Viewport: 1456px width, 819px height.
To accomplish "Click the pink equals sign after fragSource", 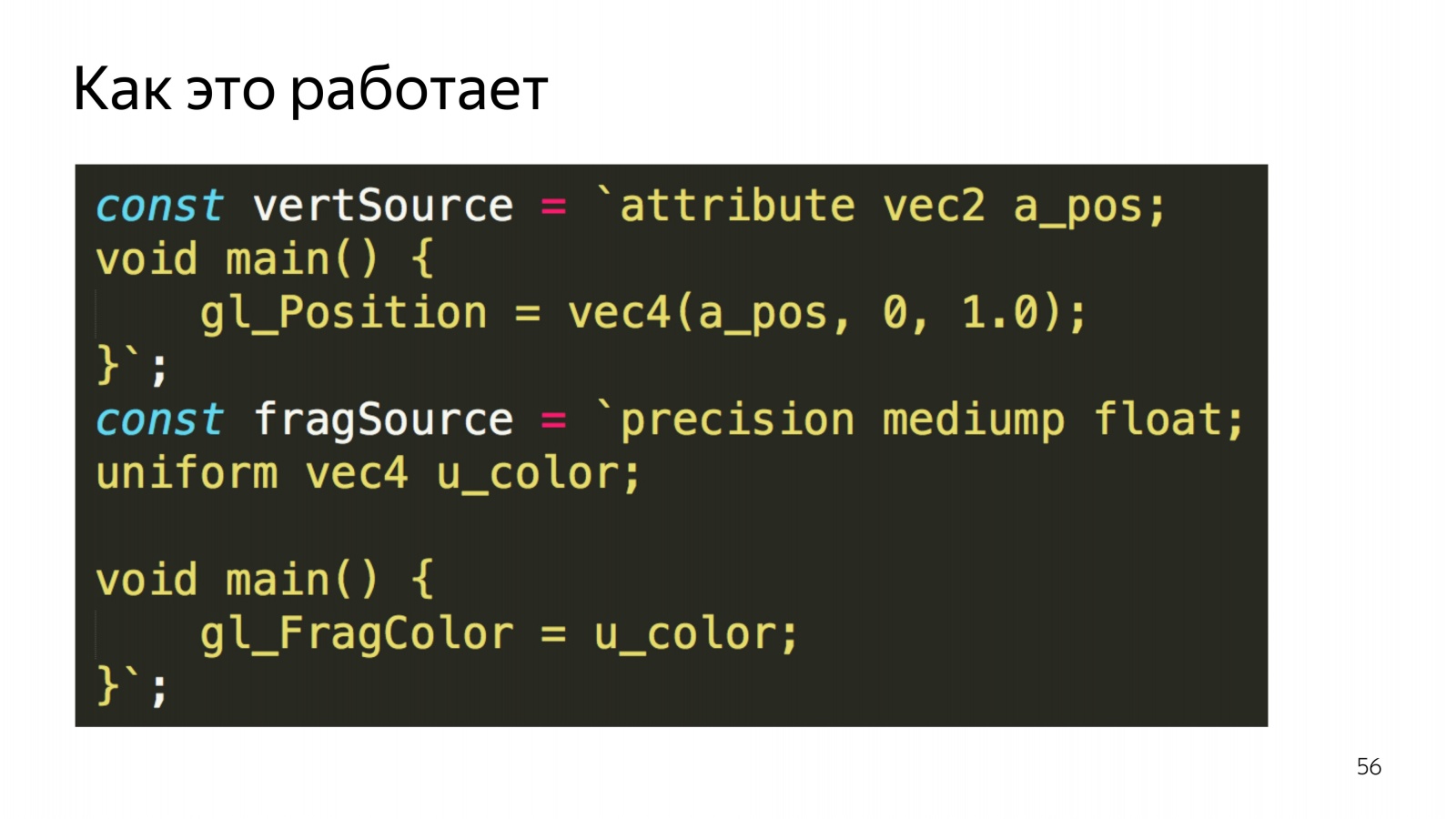I will click(554, 420).
